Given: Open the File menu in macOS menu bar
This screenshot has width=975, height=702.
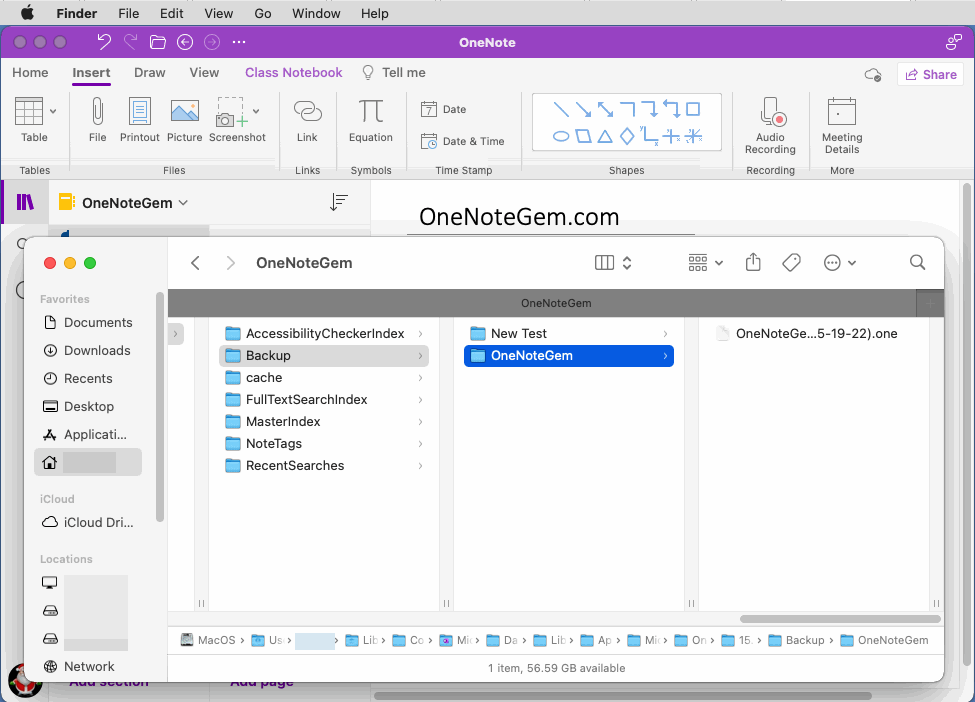Looking at the screenshot, I should [129, 13].
